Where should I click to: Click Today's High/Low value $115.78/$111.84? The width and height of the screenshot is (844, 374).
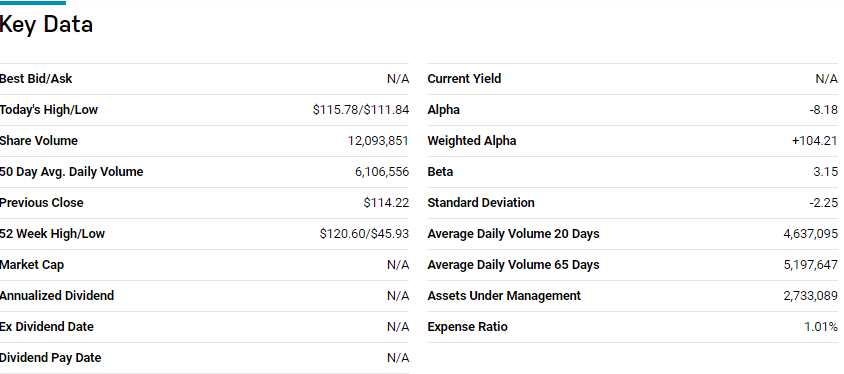point(361,110)
